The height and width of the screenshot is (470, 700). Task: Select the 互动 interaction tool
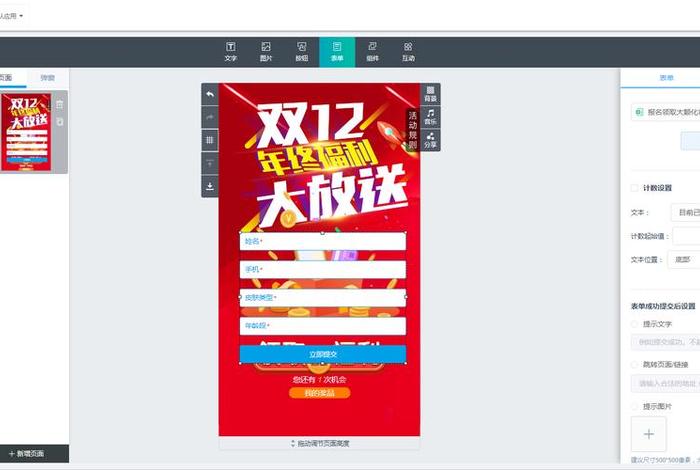408,52
